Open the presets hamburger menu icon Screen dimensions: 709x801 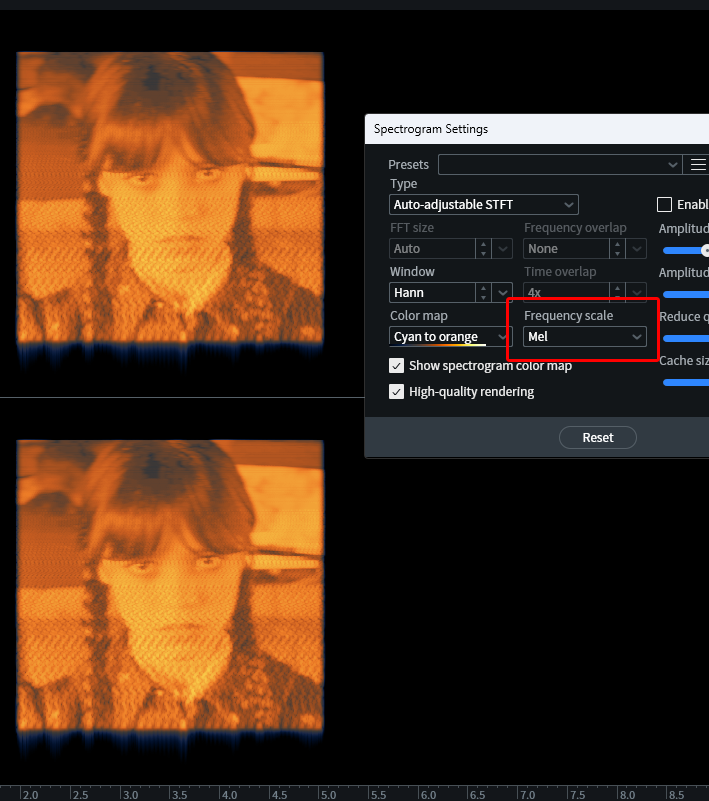click(x=698, y=165)
